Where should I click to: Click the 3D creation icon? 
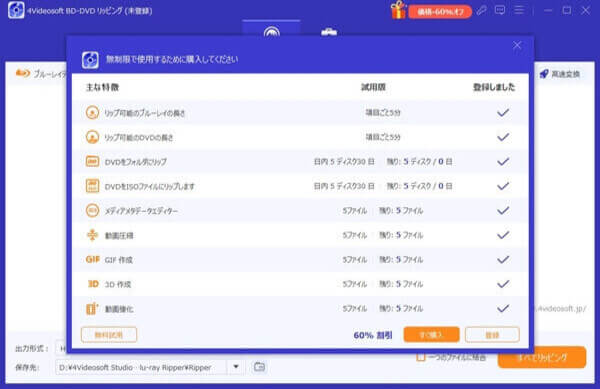tap(93, 284)
